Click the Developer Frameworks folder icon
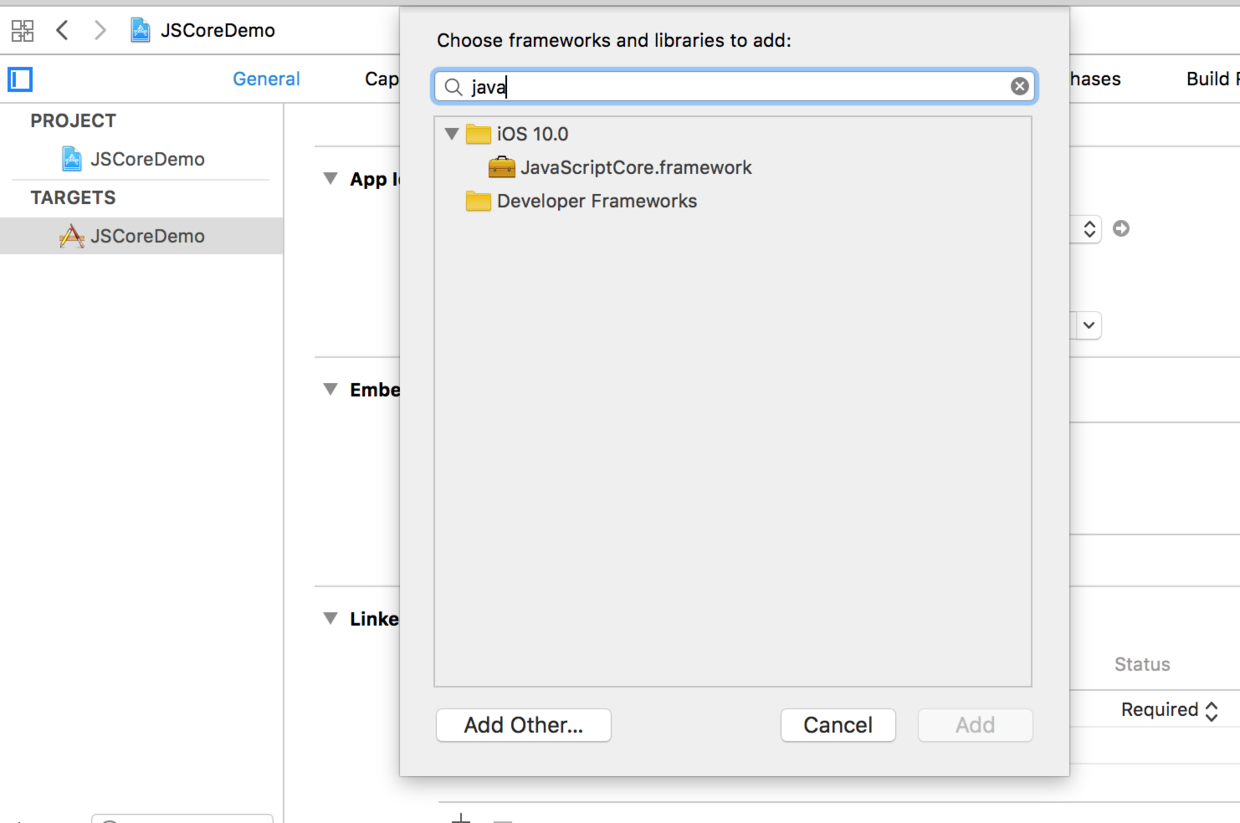1240x823 pixels. [x=478, y=201]
